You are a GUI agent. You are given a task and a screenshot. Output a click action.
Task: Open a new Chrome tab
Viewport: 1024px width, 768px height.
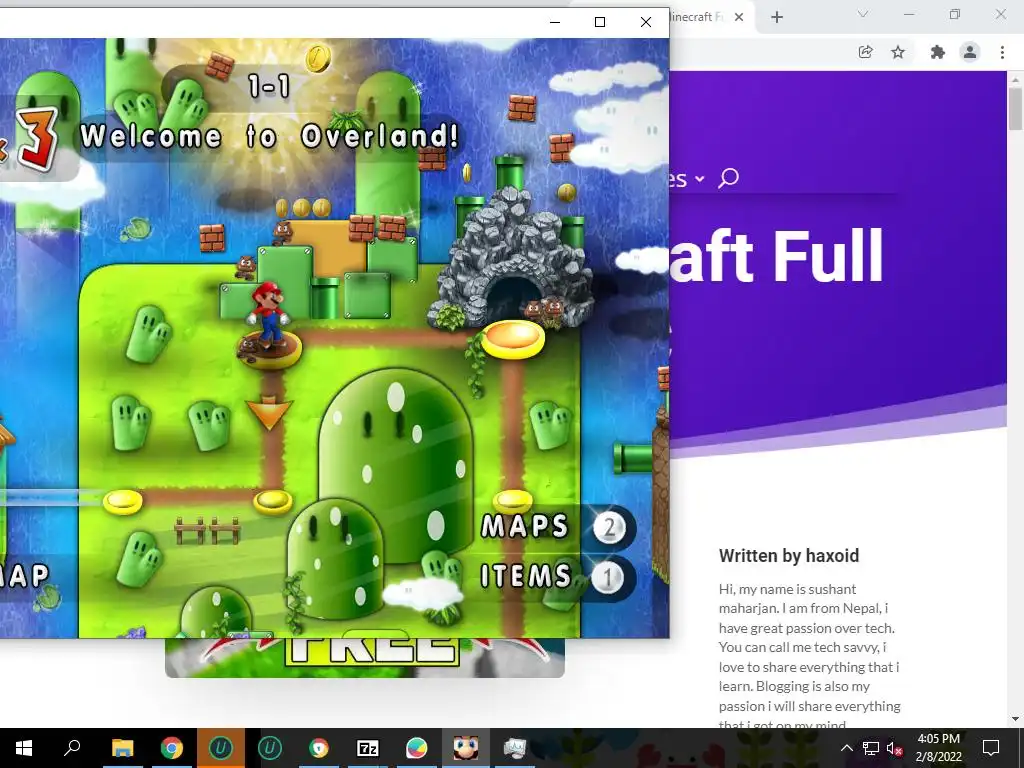coord(776,18)
